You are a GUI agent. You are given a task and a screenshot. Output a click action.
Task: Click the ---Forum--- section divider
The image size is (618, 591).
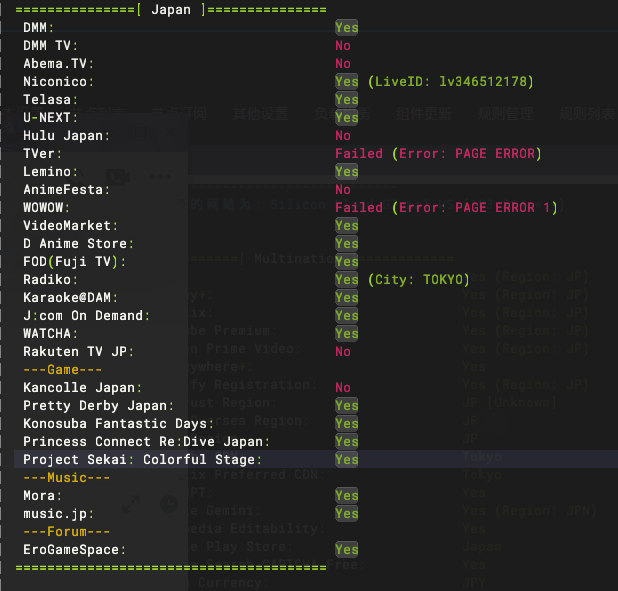click(x=66, y=531)
